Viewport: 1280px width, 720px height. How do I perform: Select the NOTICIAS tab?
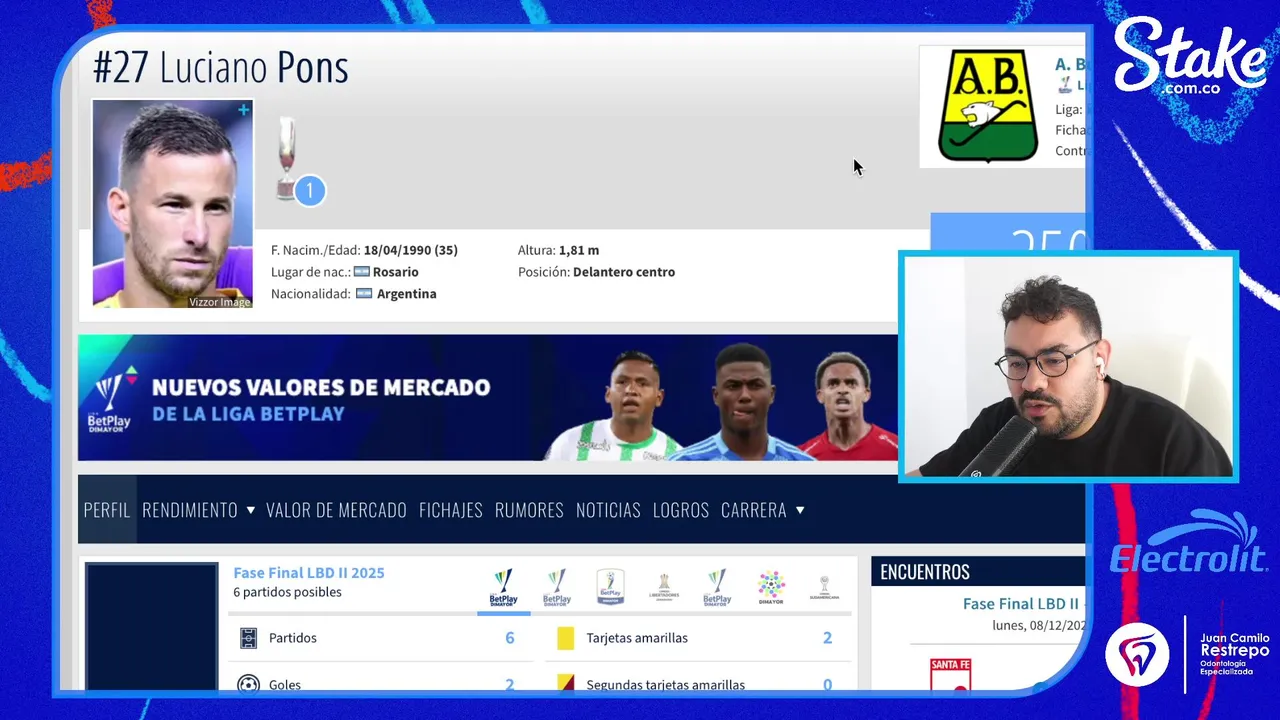tap(608, 510)
